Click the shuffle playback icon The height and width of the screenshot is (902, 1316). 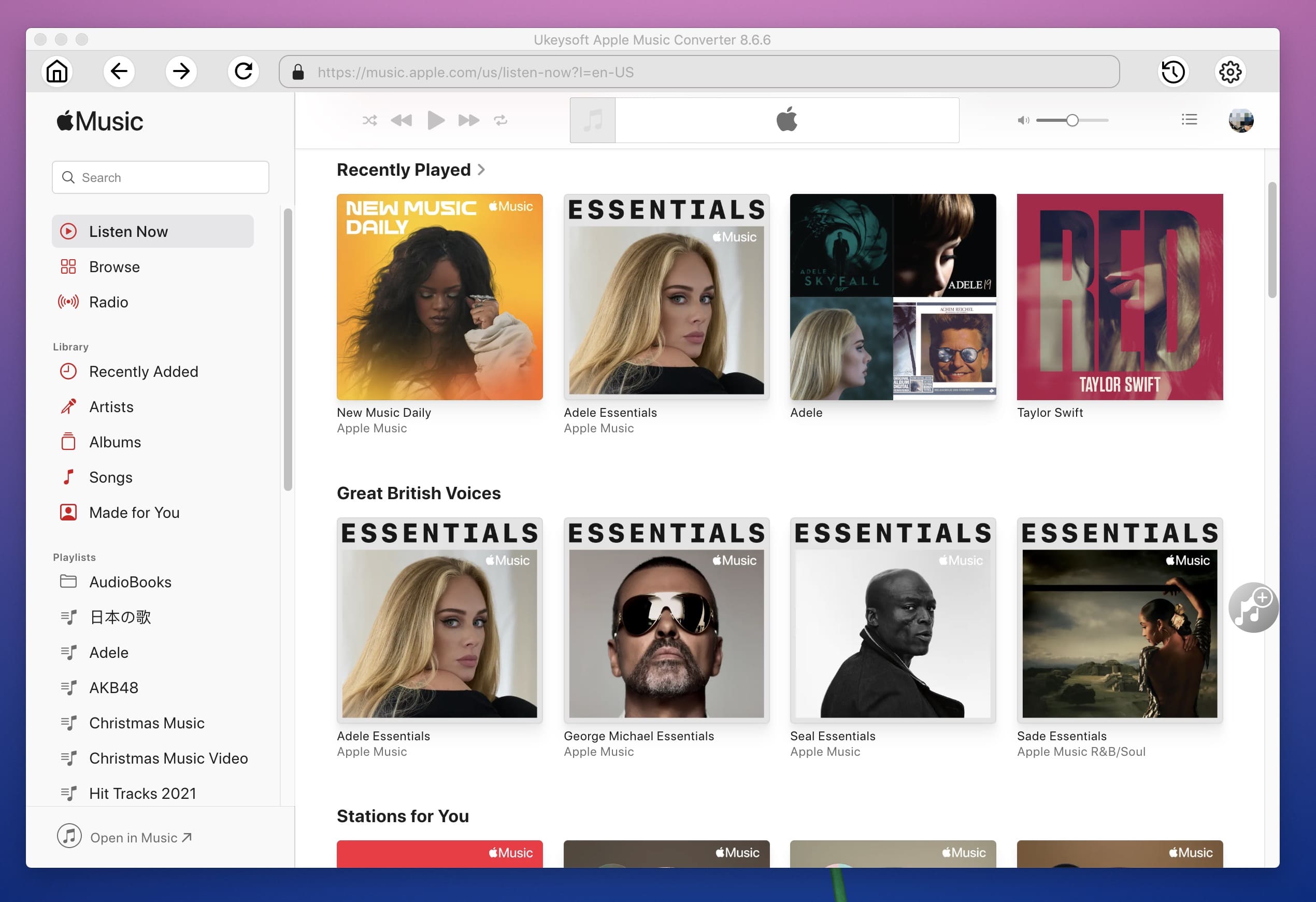pyautogui.click(x=369, y=120)
